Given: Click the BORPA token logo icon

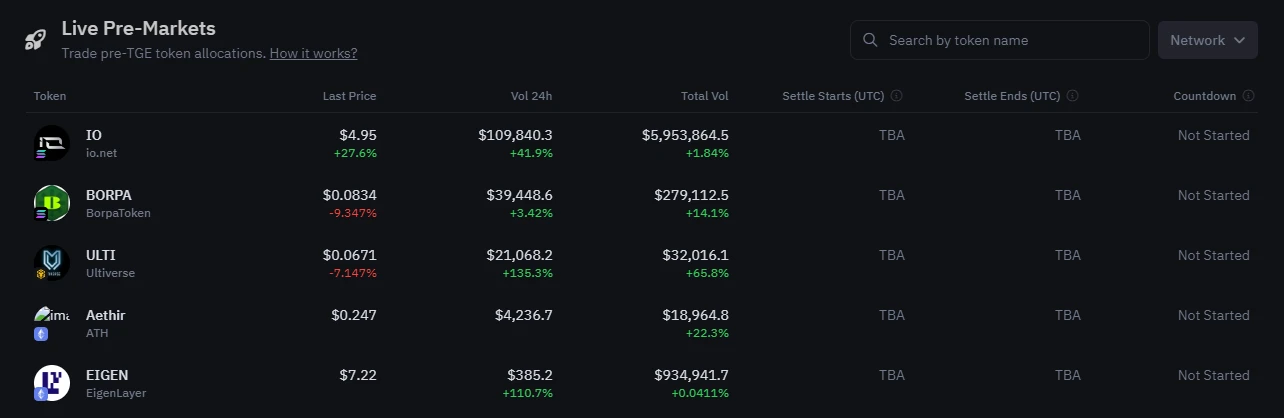Looking at the screenshot, I should pos(51,203).
